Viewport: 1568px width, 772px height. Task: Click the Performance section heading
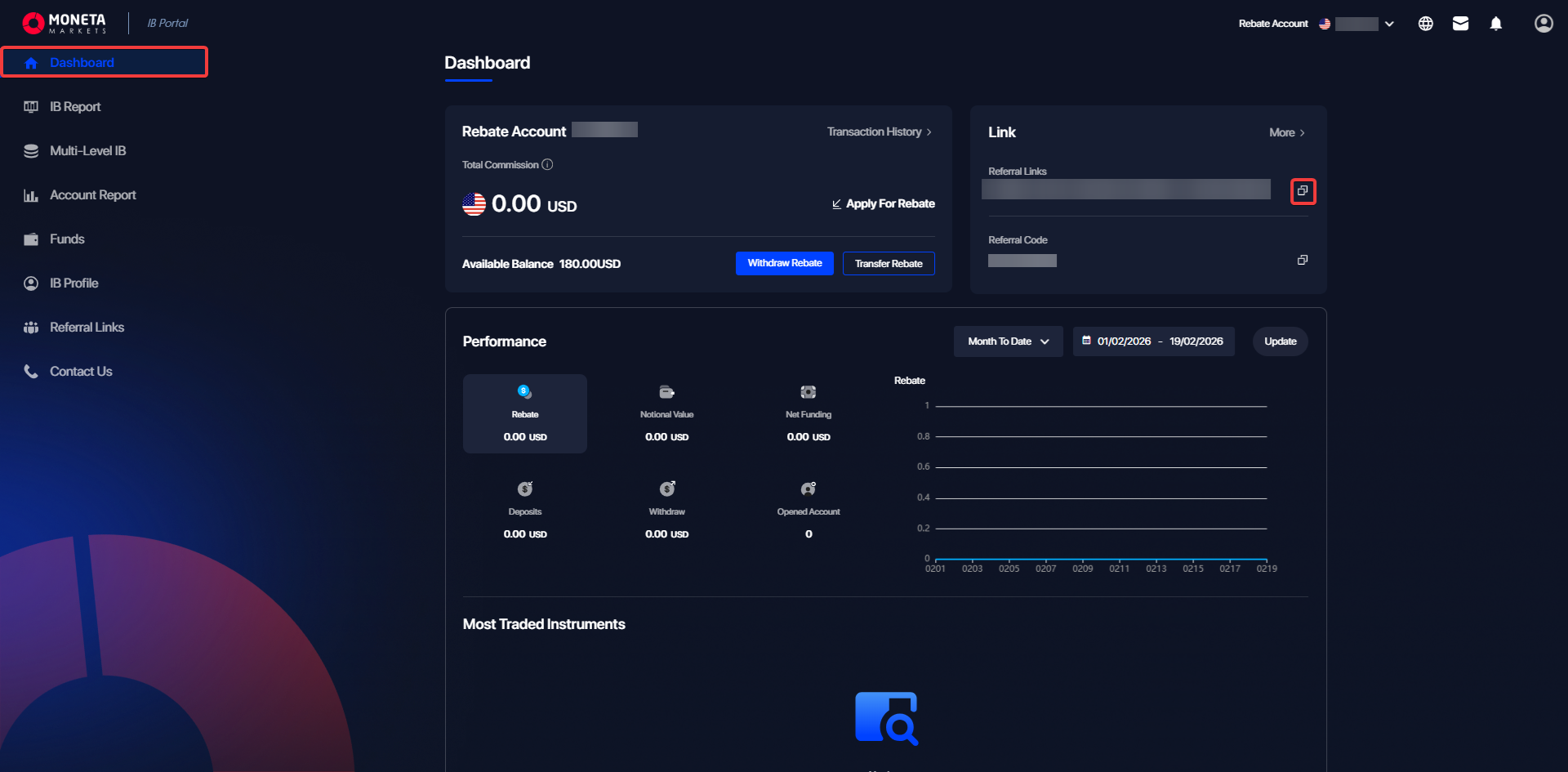(x=505, y=341)
